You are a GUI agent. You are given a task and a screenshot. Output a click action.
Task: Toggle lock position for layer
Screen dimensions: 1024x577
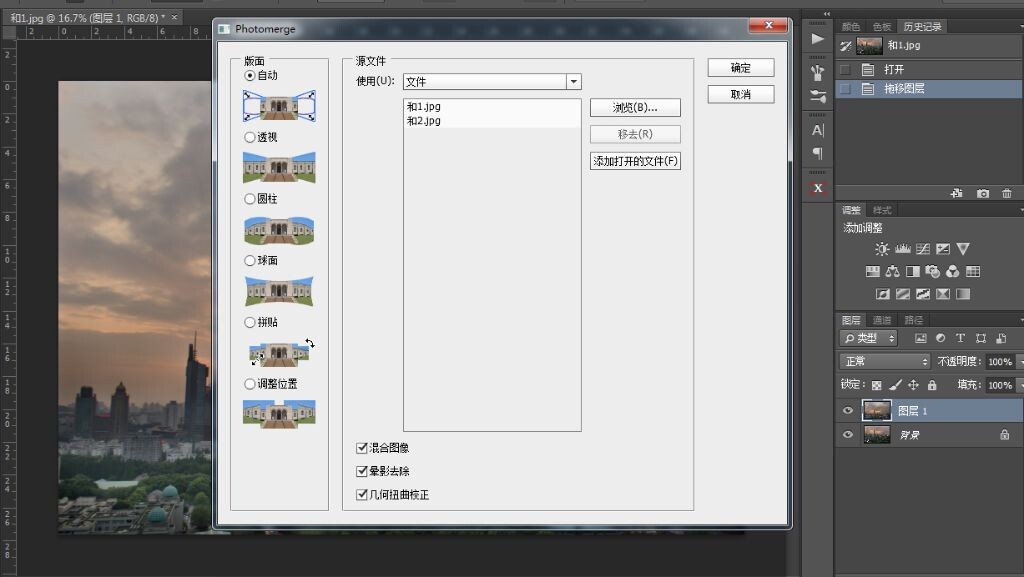914,385
